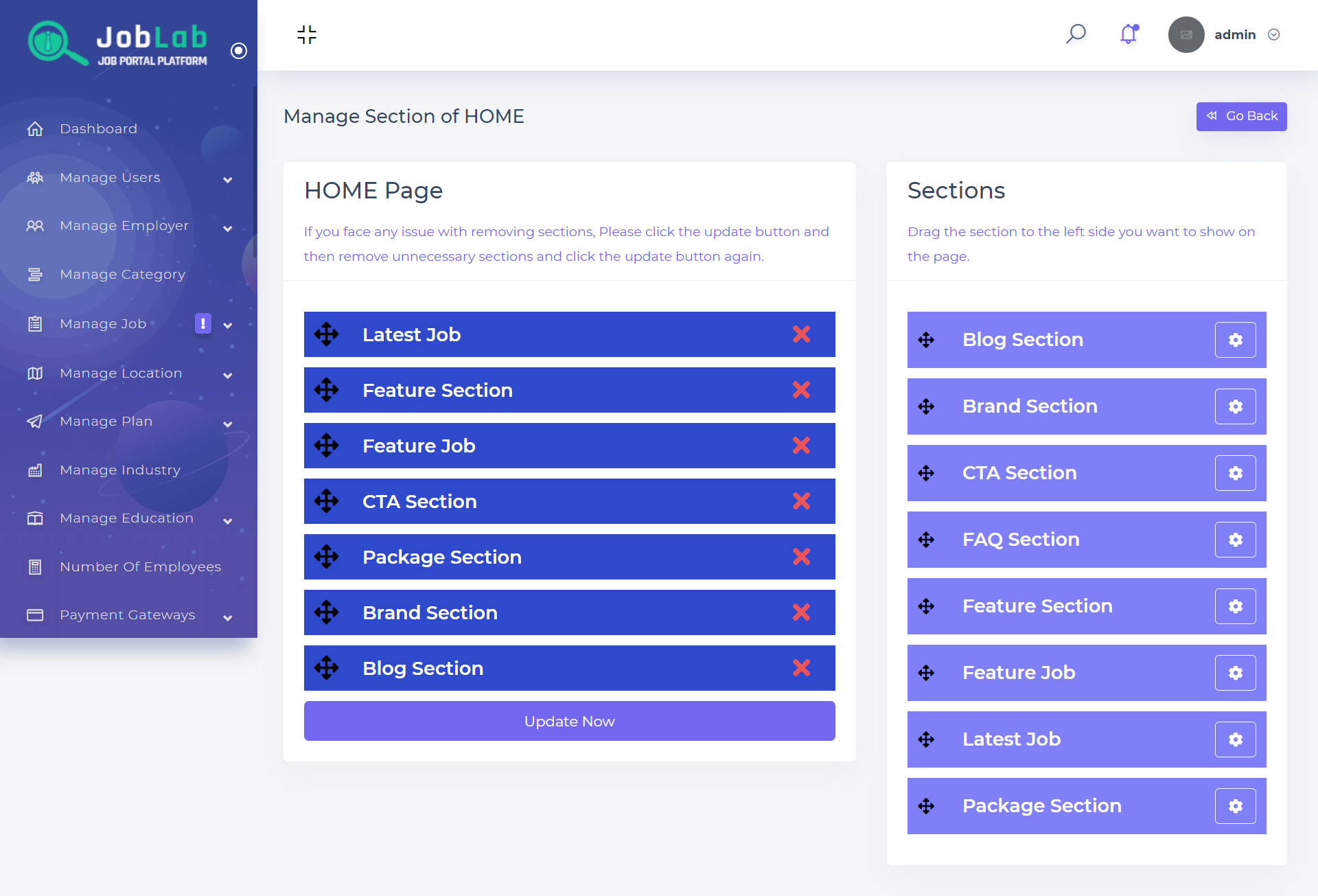1318x896 pixels.
Task: Open settings gear for Brand Section
Action: coord(1235,406)
